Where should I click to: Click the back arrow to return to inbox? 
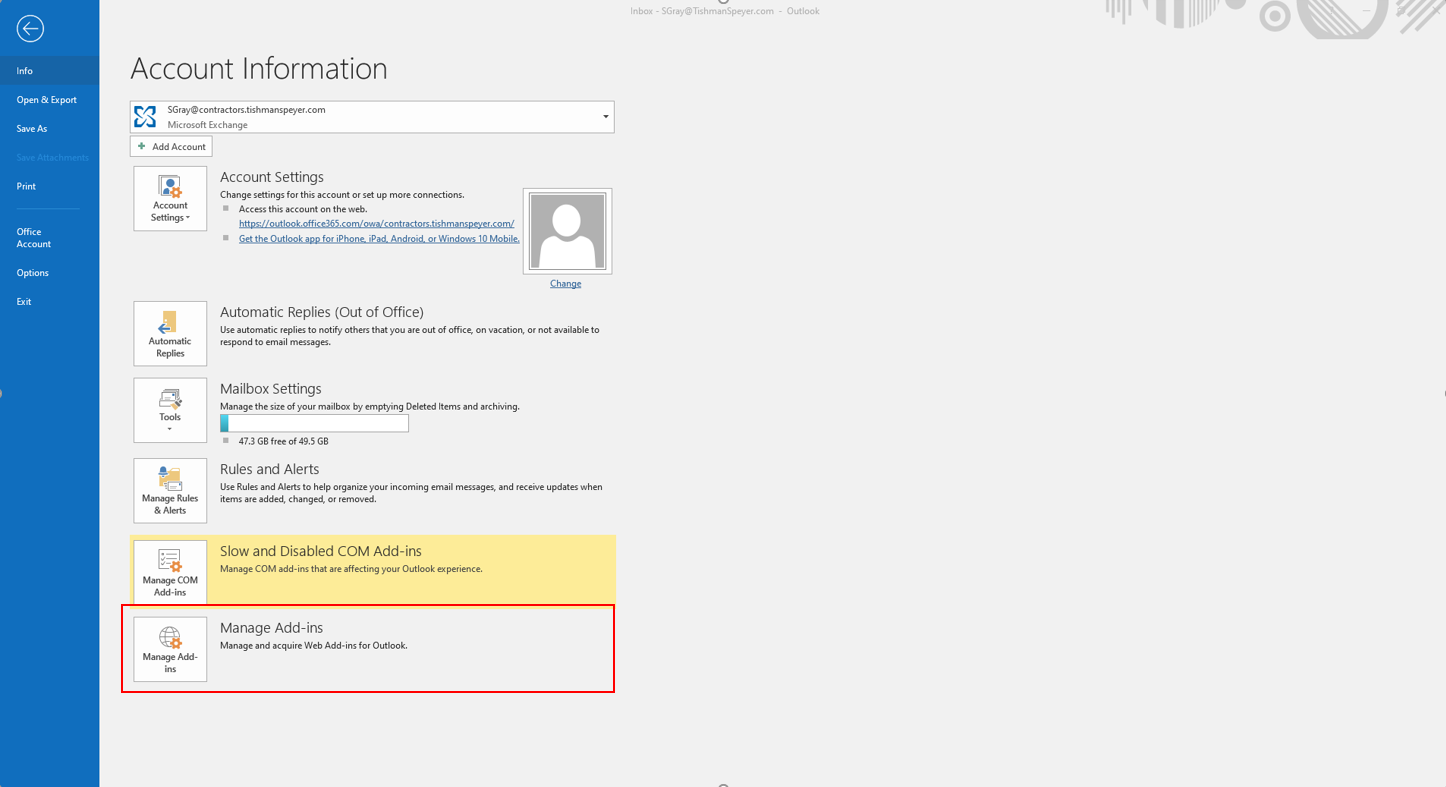pos(30,29)
